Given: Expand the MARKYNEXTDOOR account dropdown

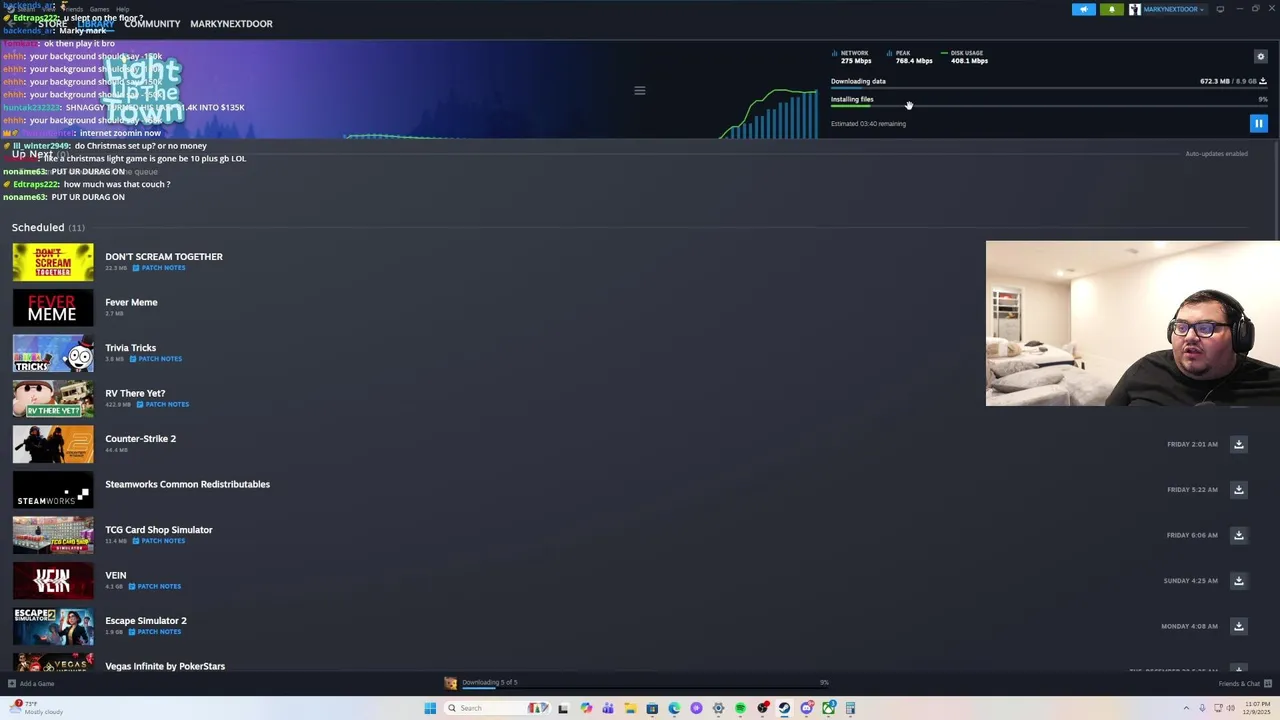Looking at the screenshot, I should click(x=1167, y=9).
